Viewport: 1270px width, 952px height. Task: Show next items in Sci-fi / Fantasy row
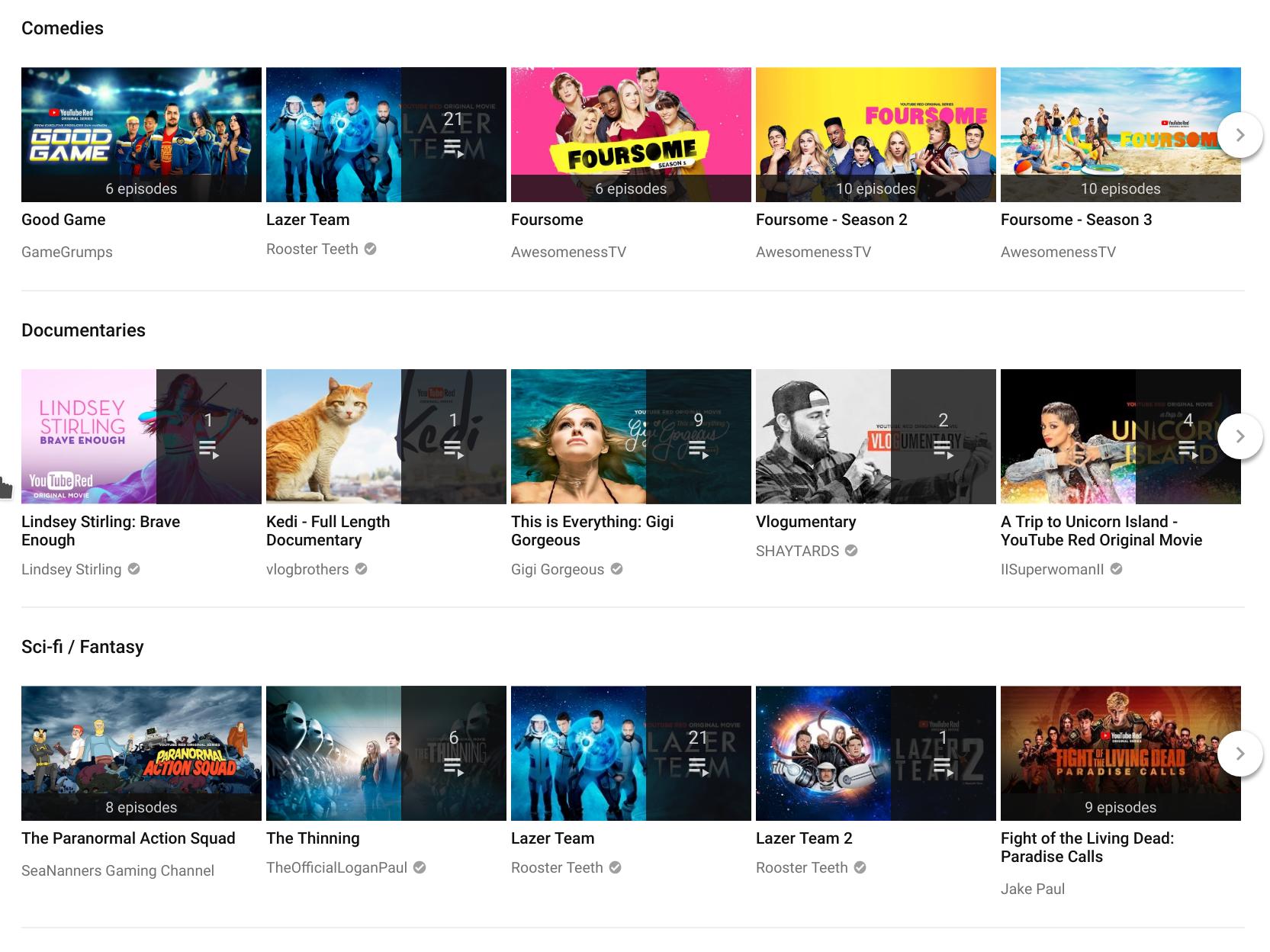1239,754
